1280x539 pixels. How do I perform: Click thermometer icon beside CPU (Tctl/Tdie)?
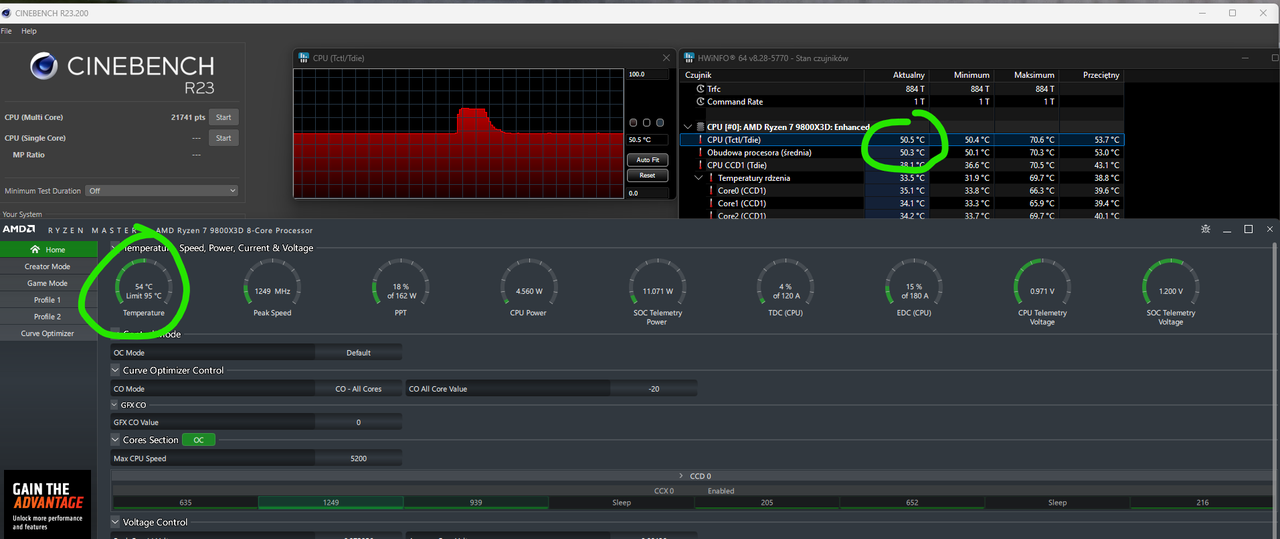coord(699,140)
